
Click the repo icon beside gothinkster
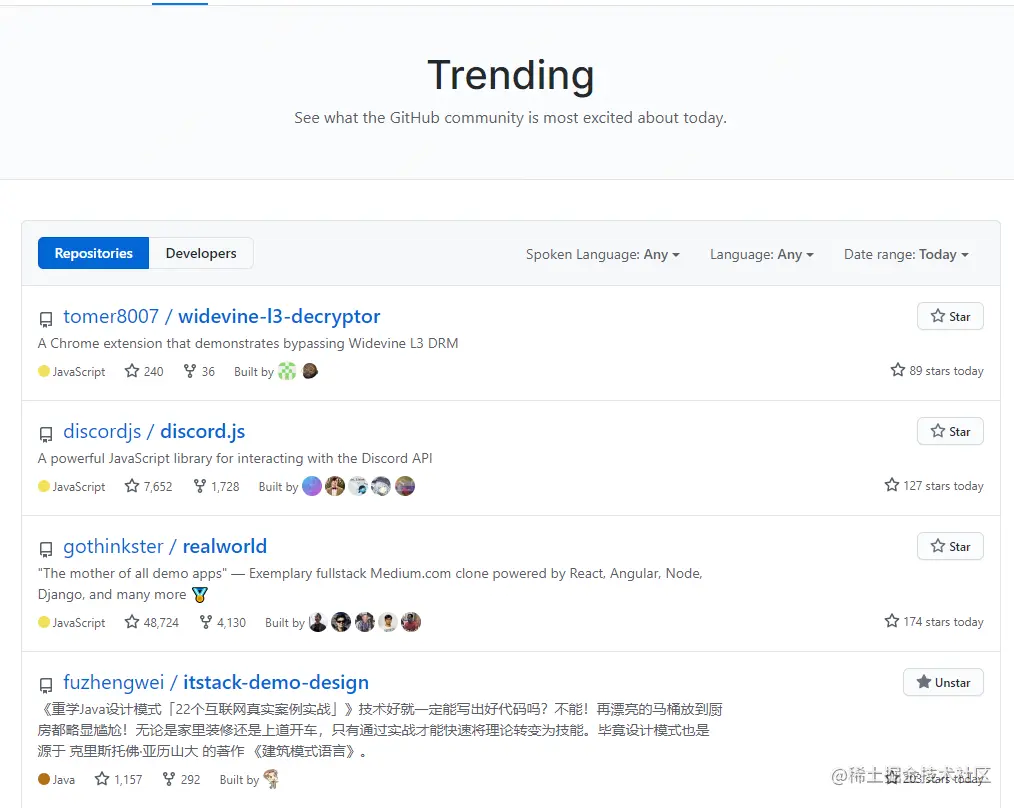(46, 549)
